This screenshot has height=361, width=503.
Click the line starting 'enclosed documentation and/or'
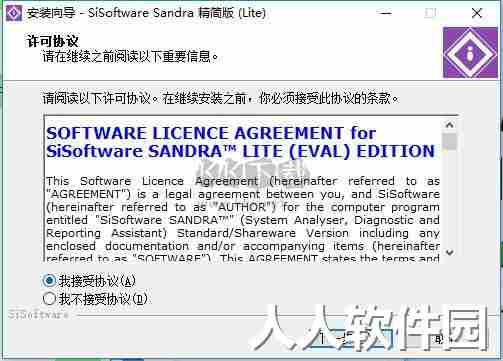pos(243,246)
